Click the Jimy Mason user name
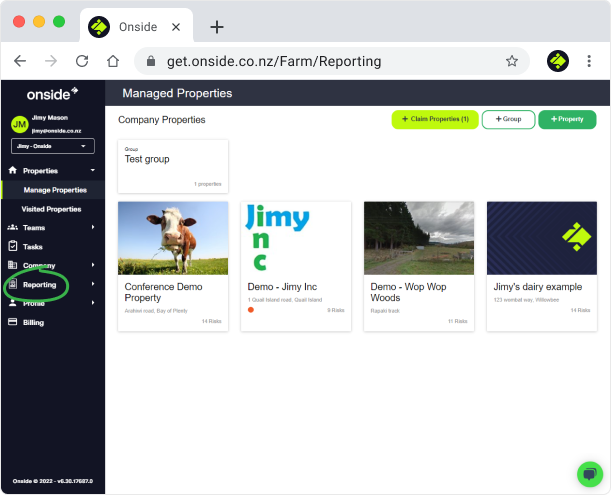 click(50, 118)
